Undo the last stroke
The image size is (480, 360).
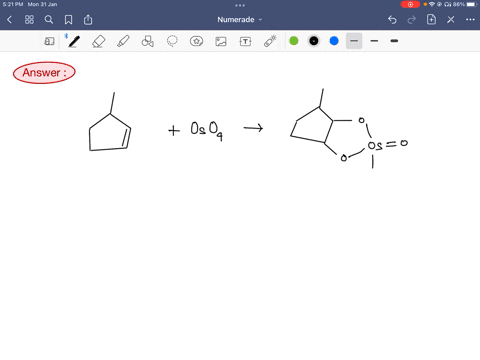392,20
